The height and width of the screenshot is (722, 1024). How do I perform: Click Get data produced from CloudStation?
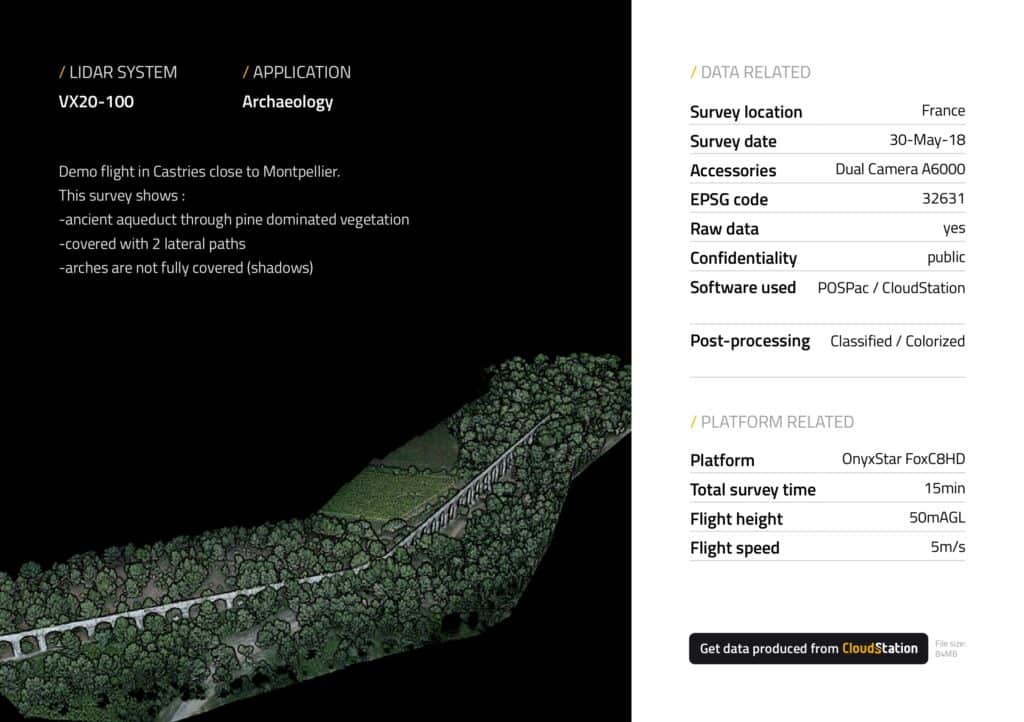coord(808,648)
